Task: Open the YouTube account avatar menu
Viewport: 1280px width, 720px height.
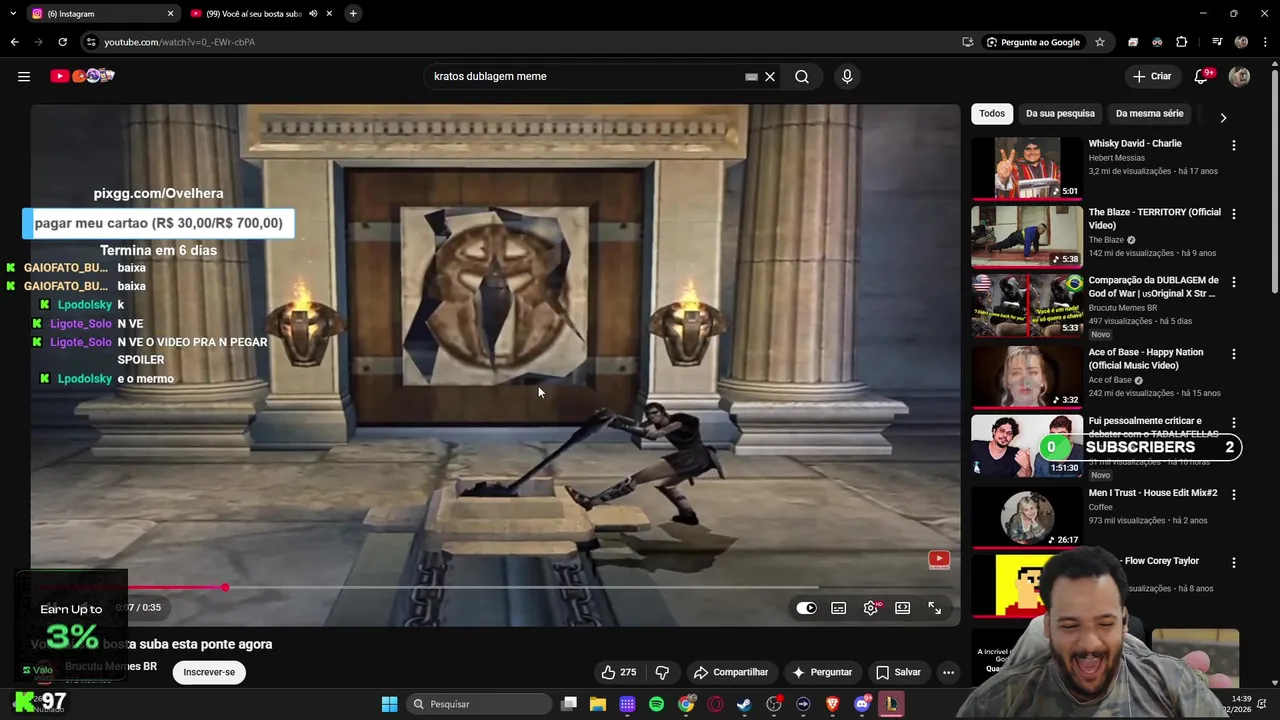Action: click(1239, 76)
